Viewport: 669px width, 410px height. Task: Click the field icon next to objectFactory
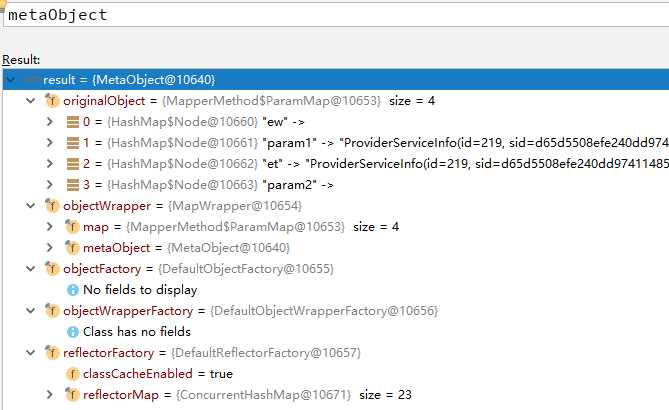tap(52, 268)
